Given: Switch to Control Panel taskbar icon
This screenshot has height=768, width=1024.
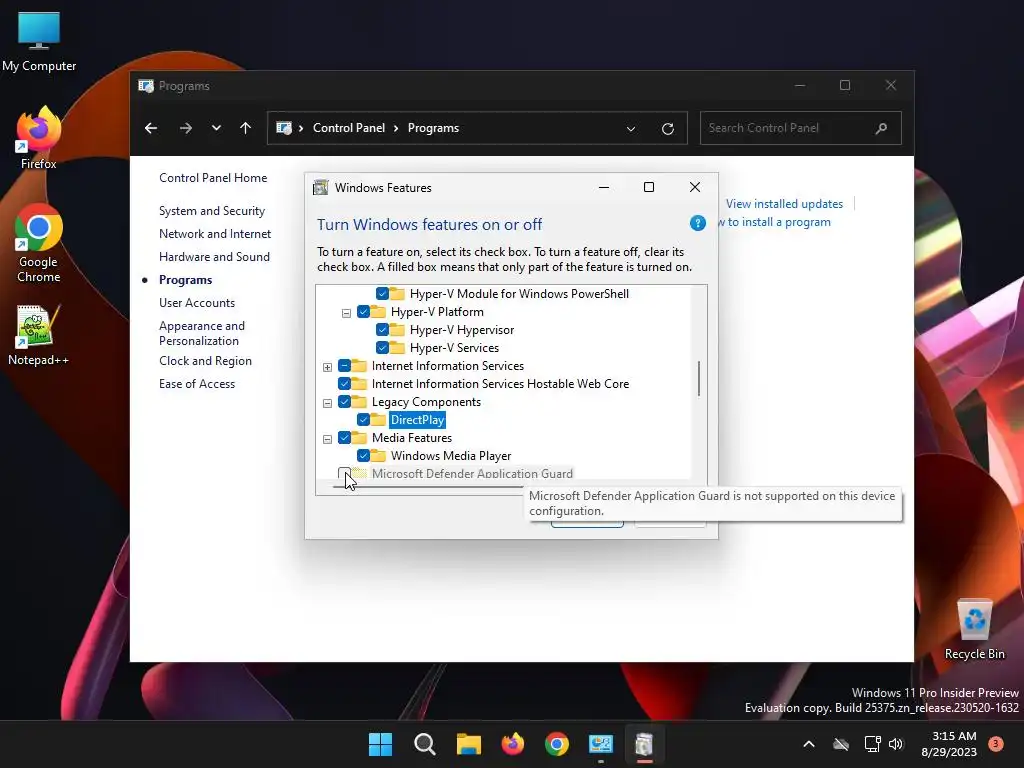Looking at the screenshot, I should tap(601, 744).
